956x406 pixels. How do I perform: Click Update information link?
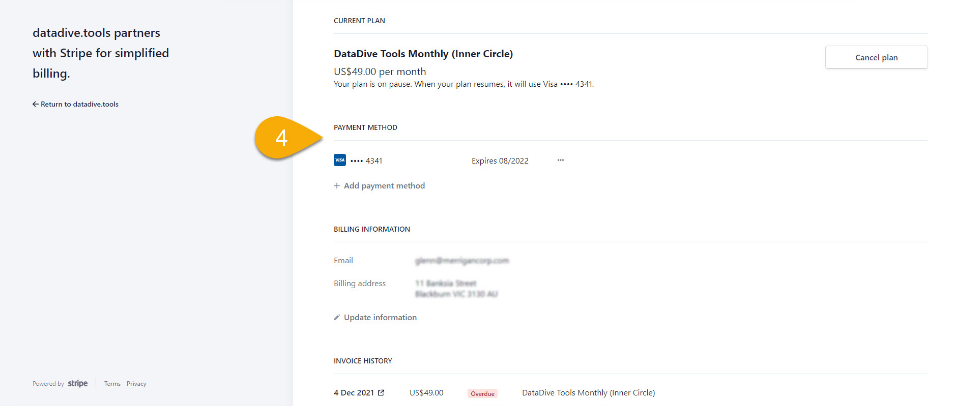pos(376,318)
